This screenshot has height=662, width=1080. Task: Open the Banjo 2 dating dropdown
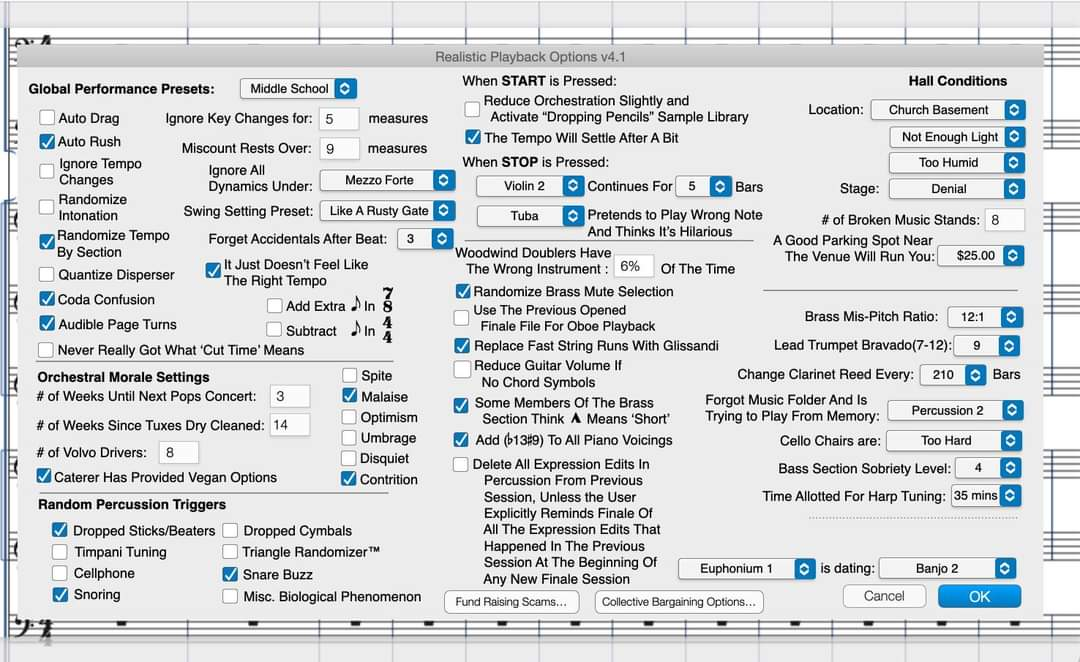(948, 569)
